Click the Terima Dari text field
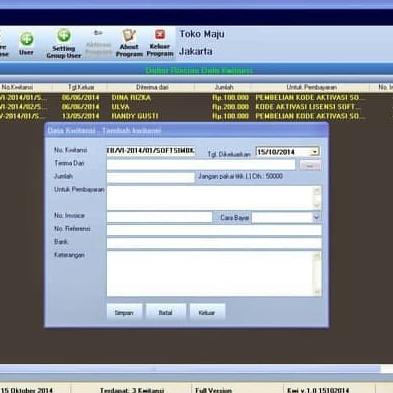The image size is (393, 393). [x=201, y=164]
